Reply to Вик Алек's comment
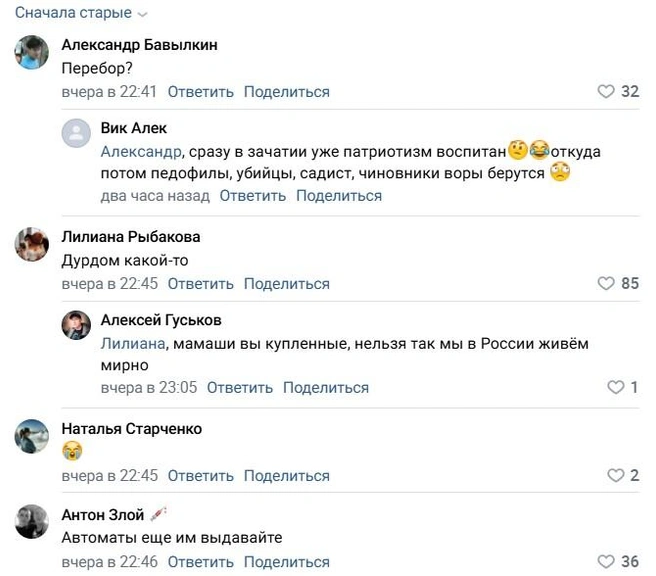The width and height of the screenshot is (656, 576). pyautogui.click(x=253, y=196)
